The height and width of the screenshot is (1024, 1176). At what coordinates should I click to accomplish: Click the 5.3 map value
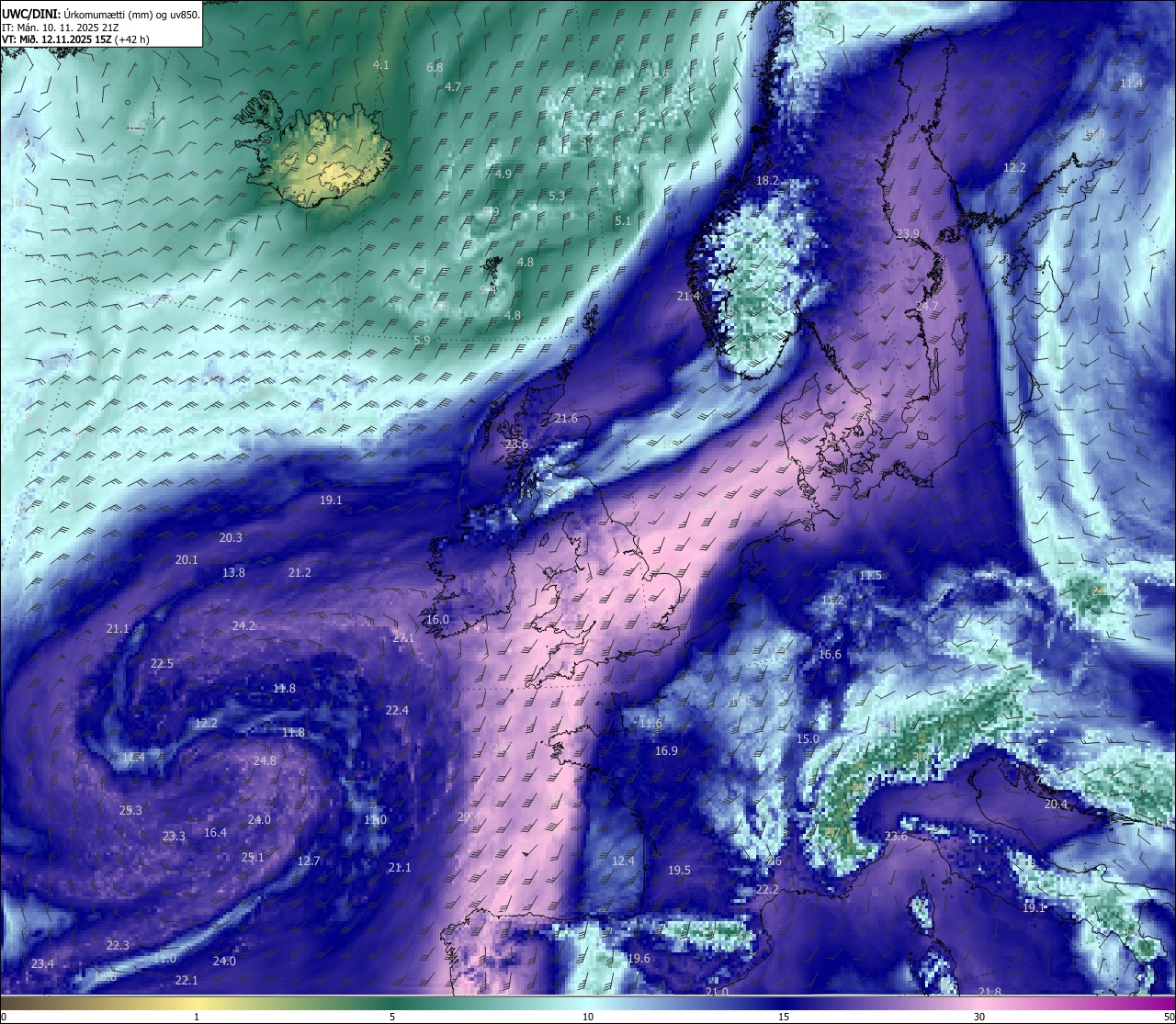(557, 196)
